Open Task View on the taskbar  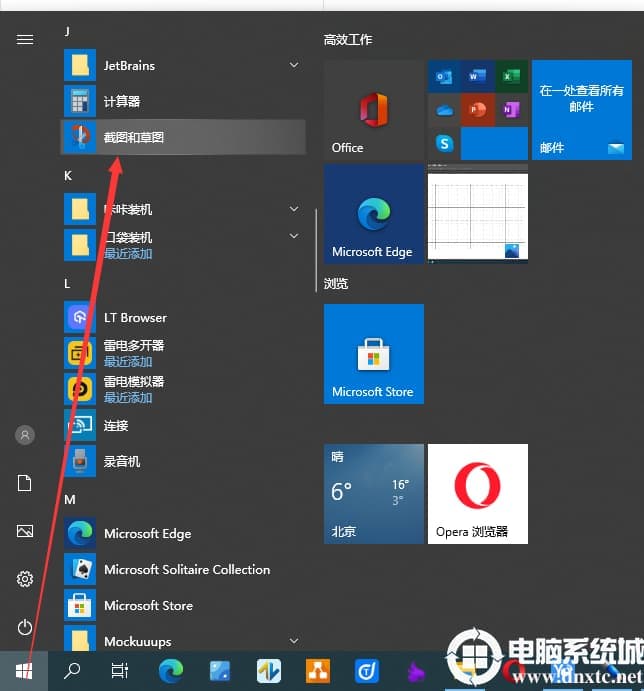click(120, 671)
